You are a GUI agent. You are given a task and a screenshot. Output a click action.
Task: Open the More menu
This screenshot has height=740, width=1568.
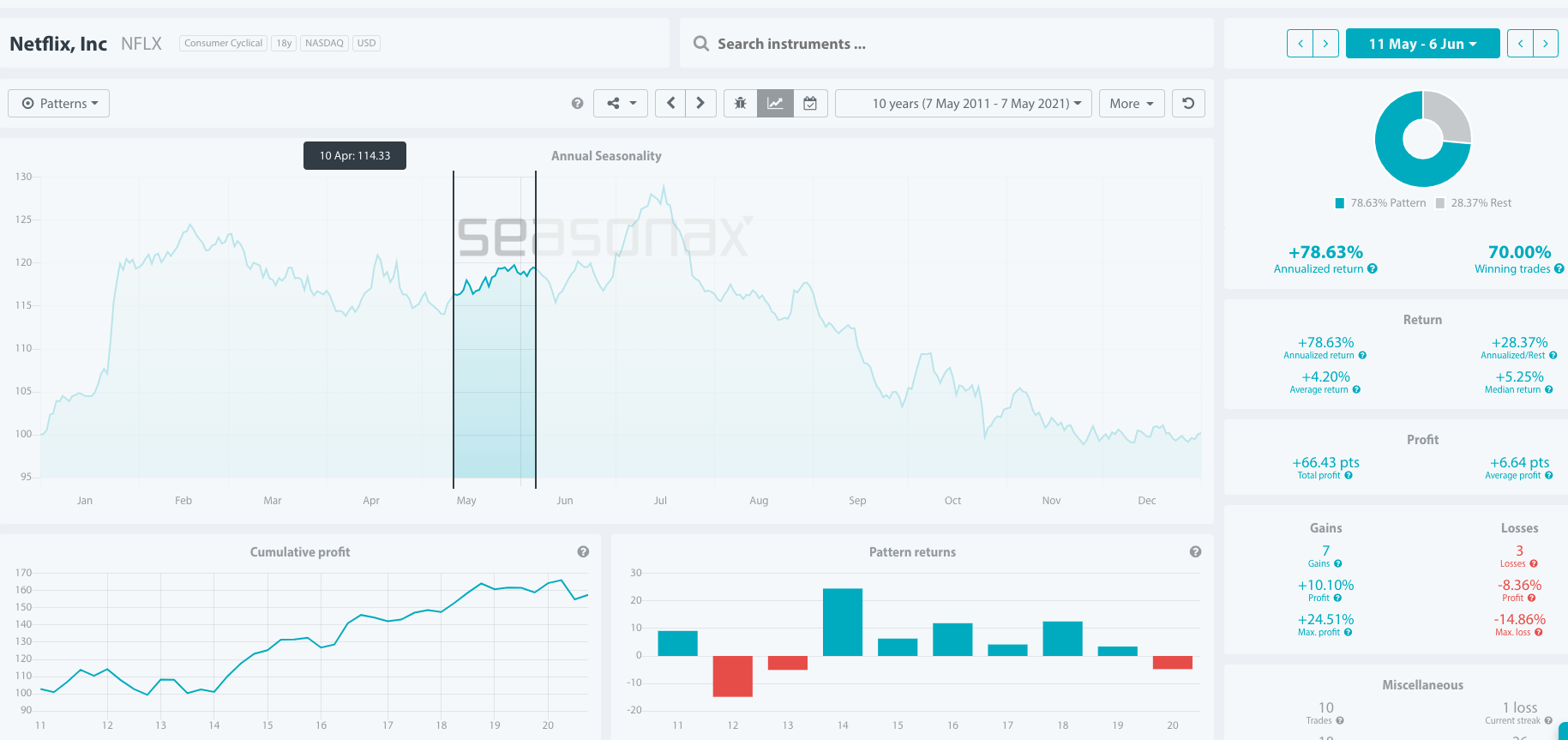1132,104
